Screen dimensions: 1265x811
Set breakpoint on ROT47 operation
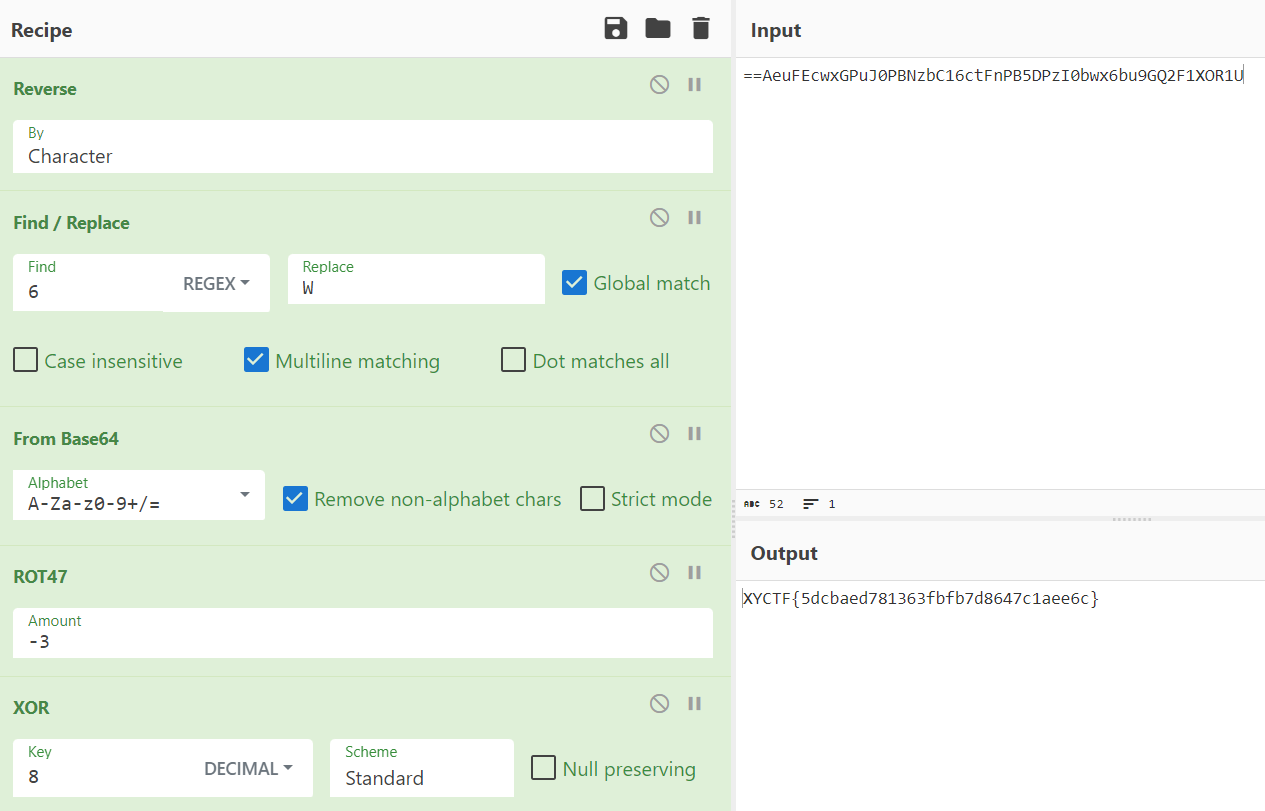[694, 573]
